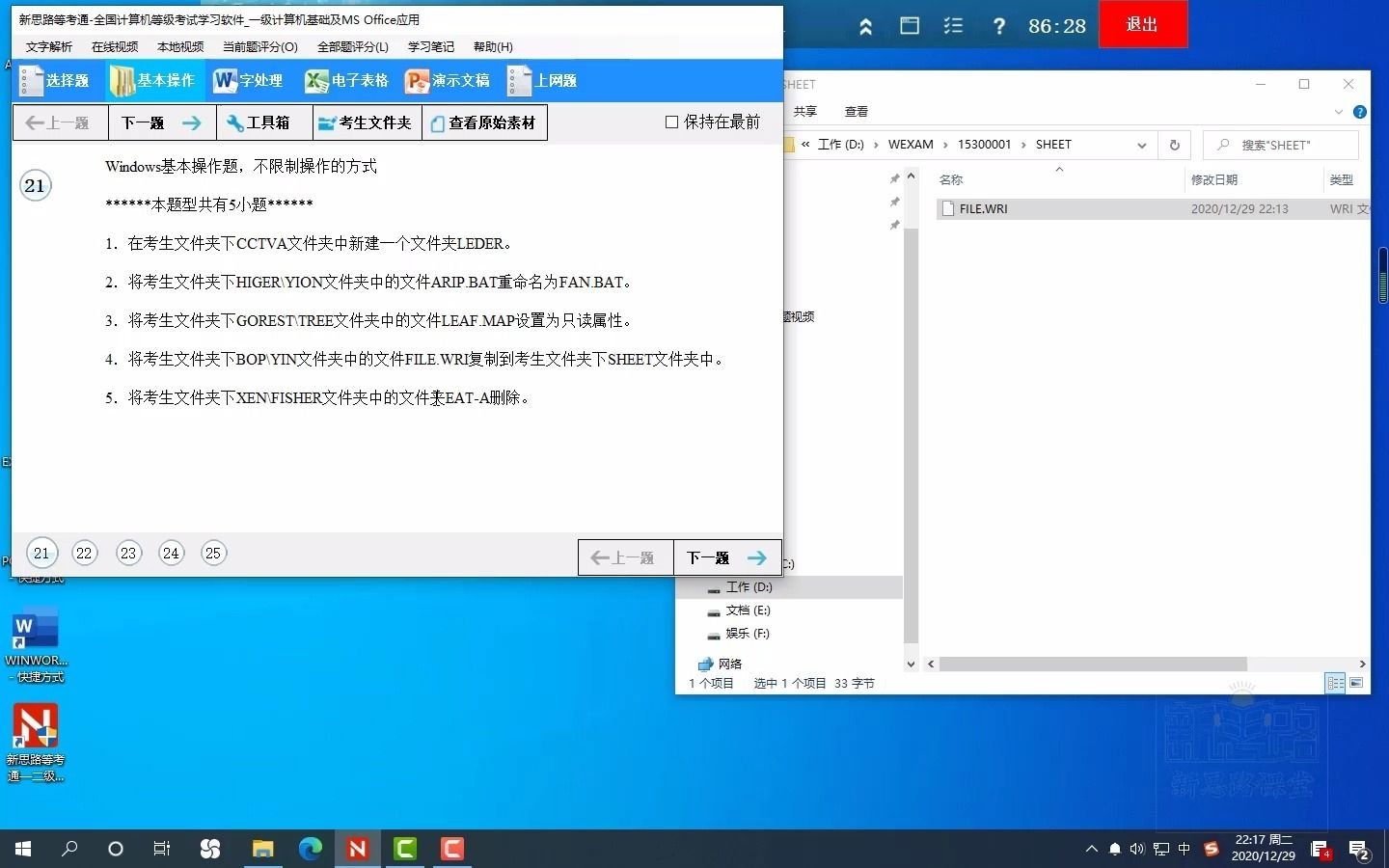Open the 工具箱 toolbox

[263, 122]
